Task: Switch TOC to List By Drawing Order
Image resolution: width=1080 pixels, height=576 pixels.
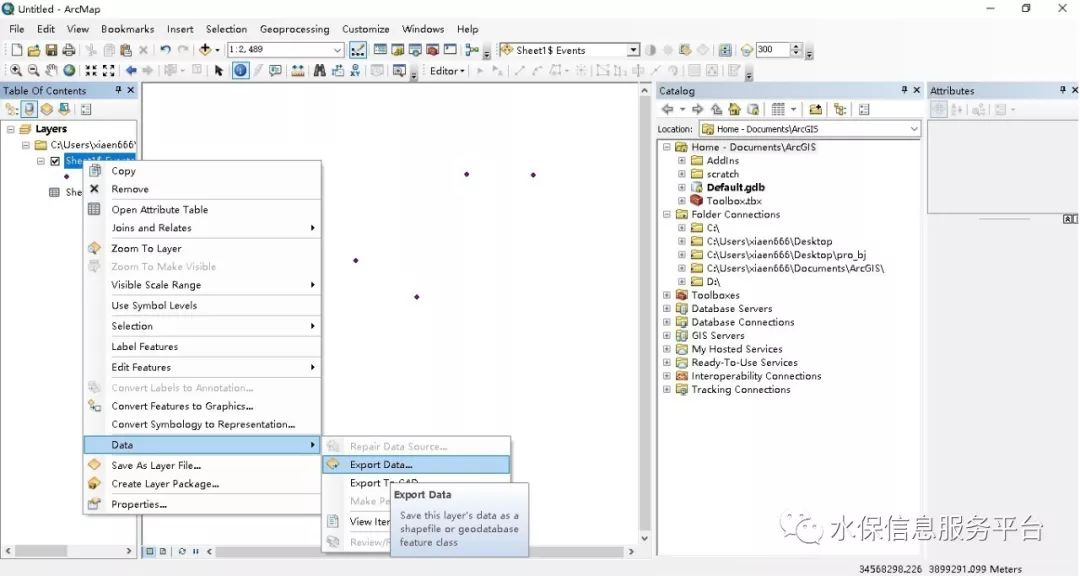Action: coord(12,110)
